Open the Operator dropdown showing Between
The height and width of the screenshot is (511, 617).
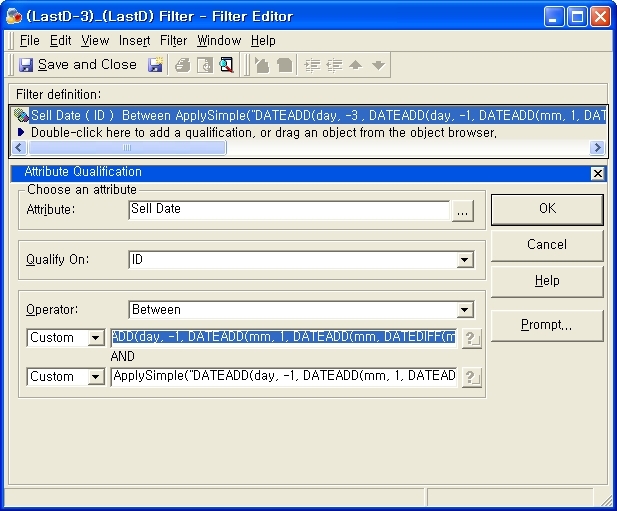click(x=464, y=310)
